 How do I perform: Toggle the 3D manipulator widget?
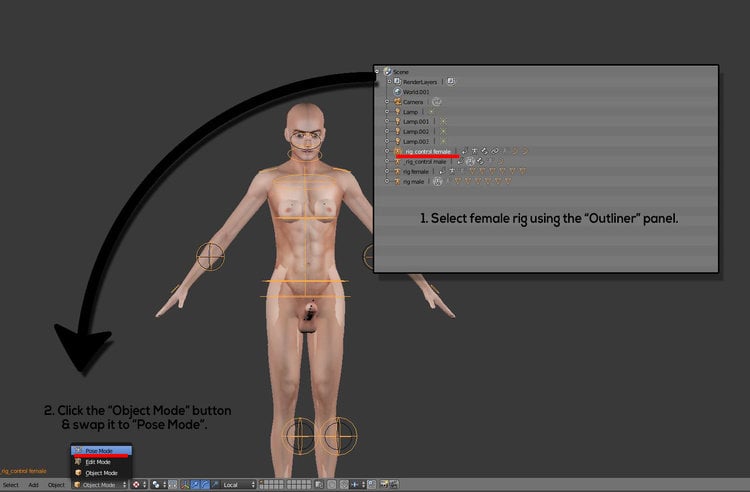[185, 485]
